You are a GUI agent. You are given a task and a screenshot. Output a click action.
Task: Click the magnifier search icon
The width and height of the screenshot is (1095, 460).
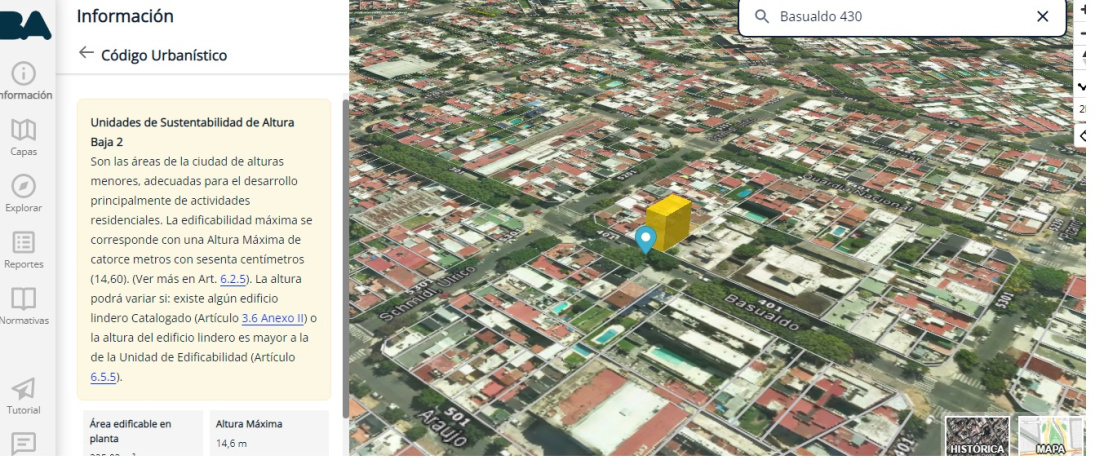pyautogui.click(x=762, y=17)
